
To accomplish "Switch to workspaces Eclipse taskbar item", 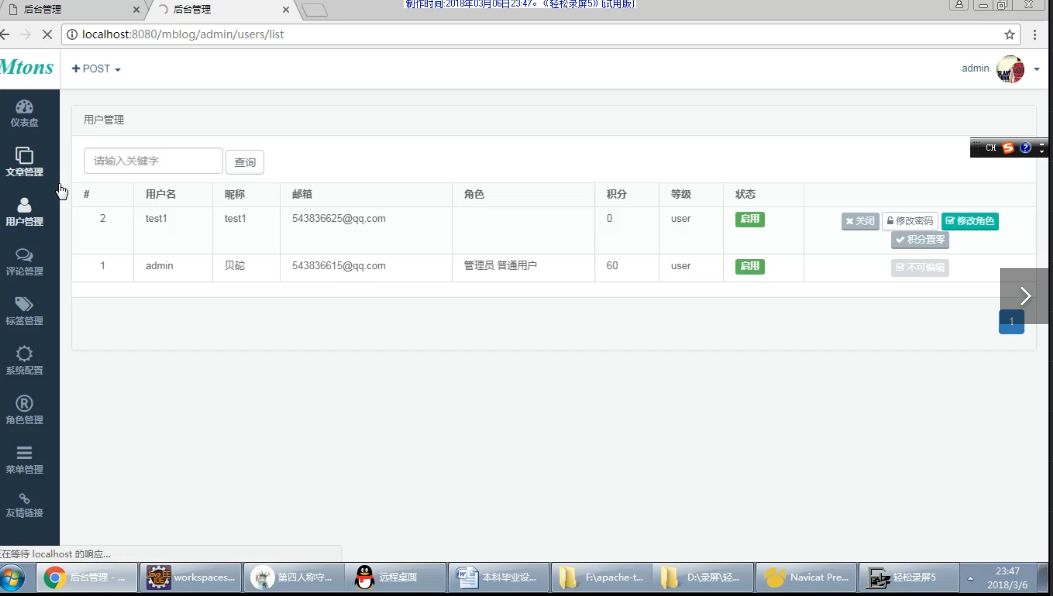I will click(x=191, y=577).
